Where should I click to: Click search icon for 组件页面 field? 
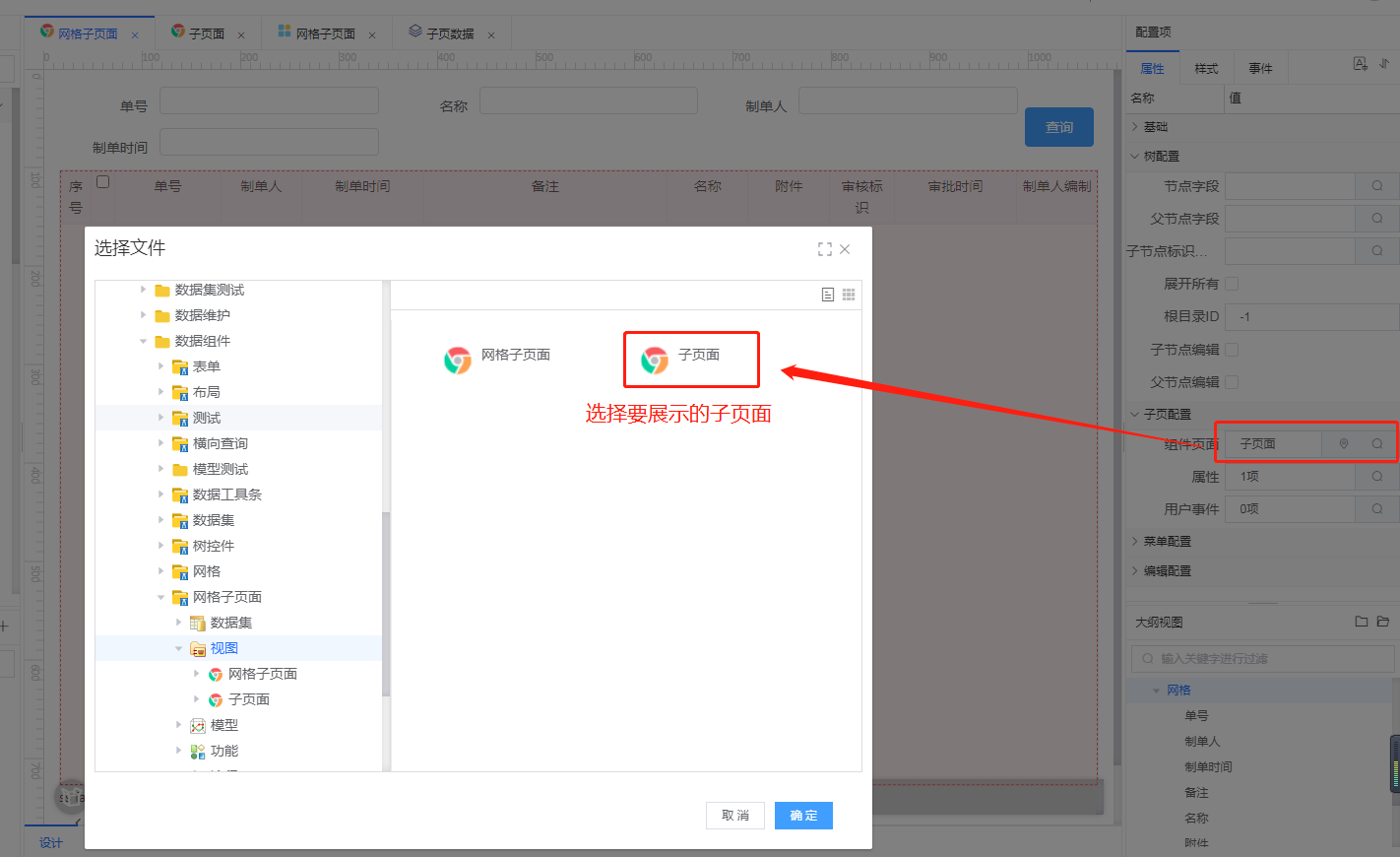tap(1377, 444)
